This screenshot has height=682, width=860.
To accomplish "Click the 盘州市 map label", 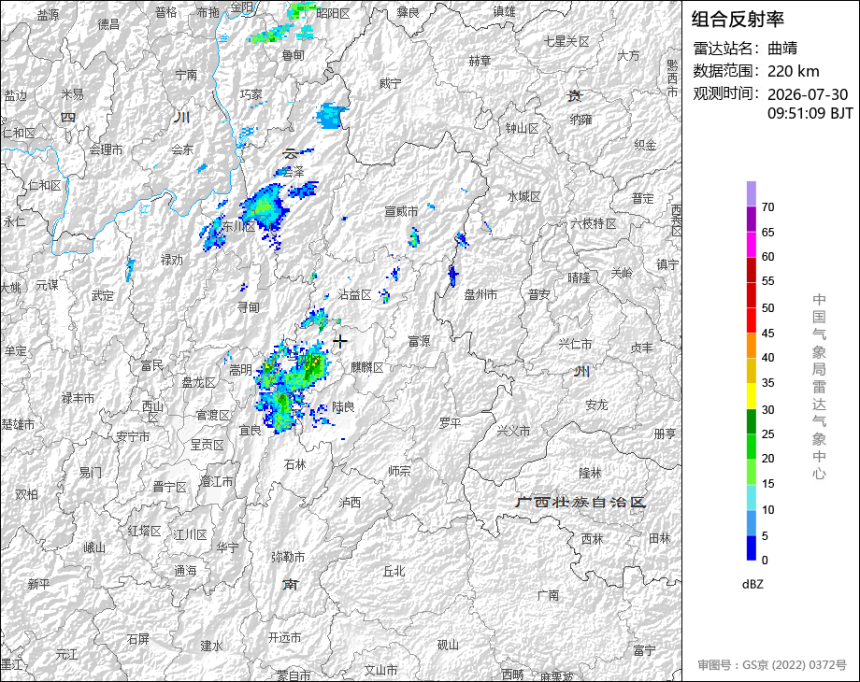I will (x=480, y=295).
